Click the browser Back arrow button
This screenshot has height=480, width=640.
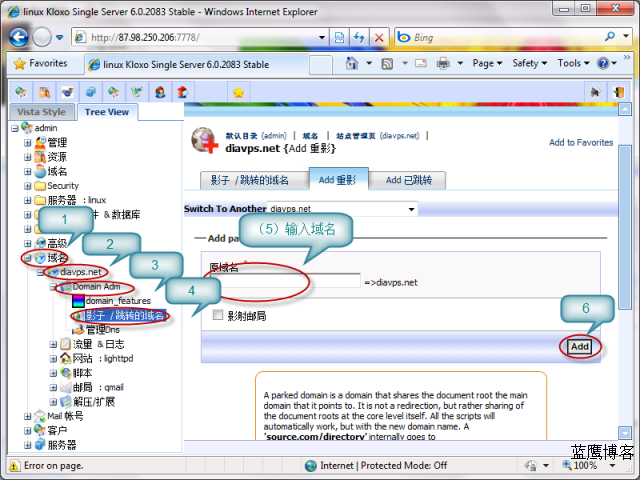tap(19, 38)
